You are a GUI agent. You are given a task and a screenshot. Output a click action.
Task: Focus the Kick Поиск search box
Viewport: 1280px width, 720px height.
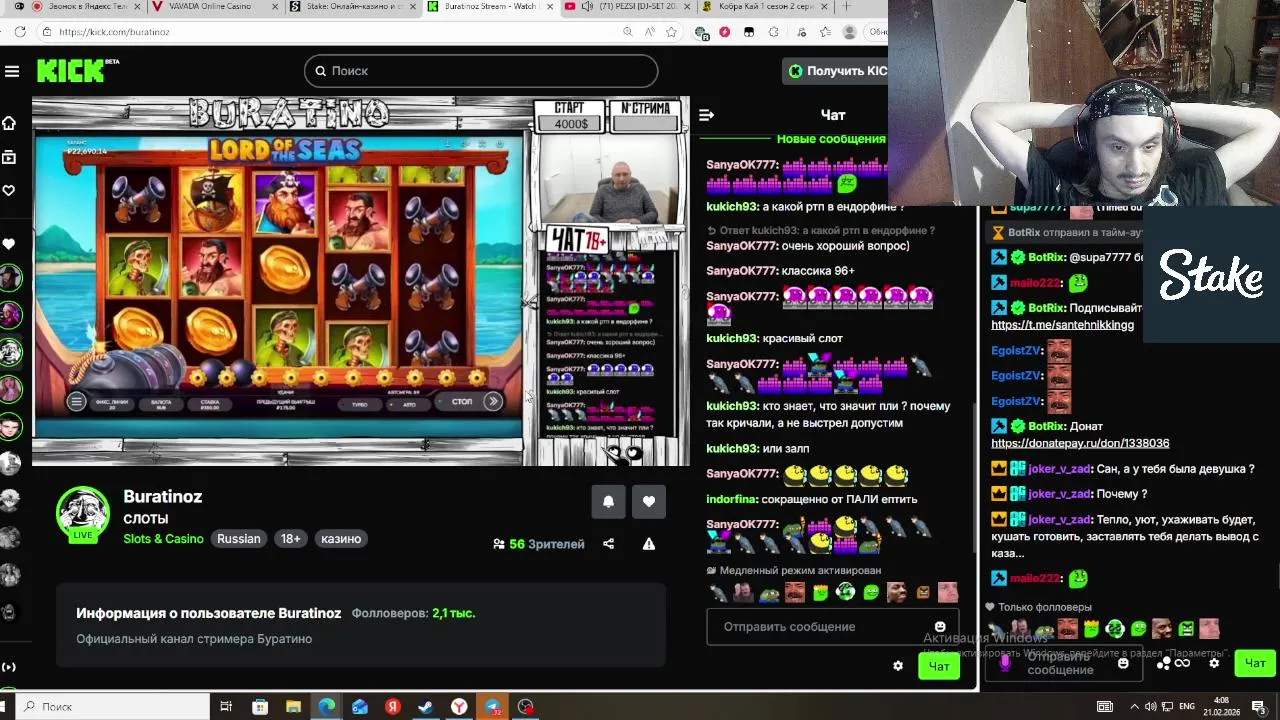point(481,71)
